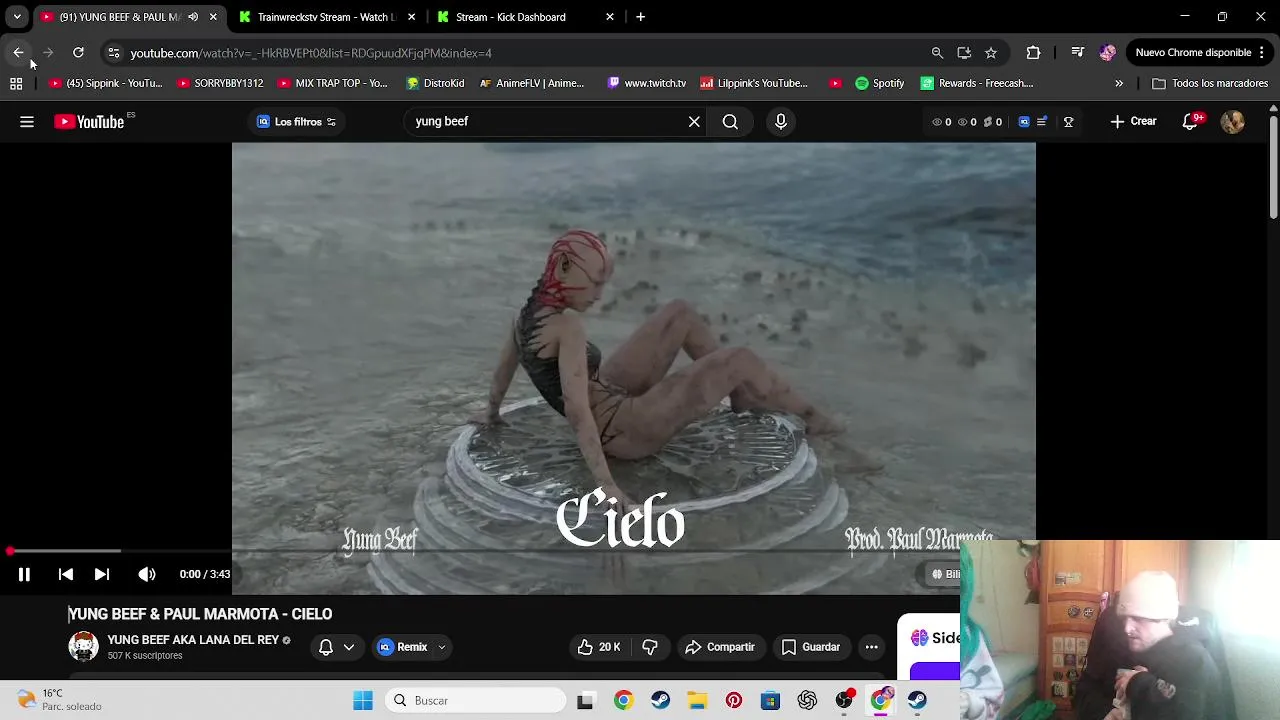Click the youtube.com address bar URL
Image resolution: width=1280 pixels, height=720 pixels.
(311, 53)
